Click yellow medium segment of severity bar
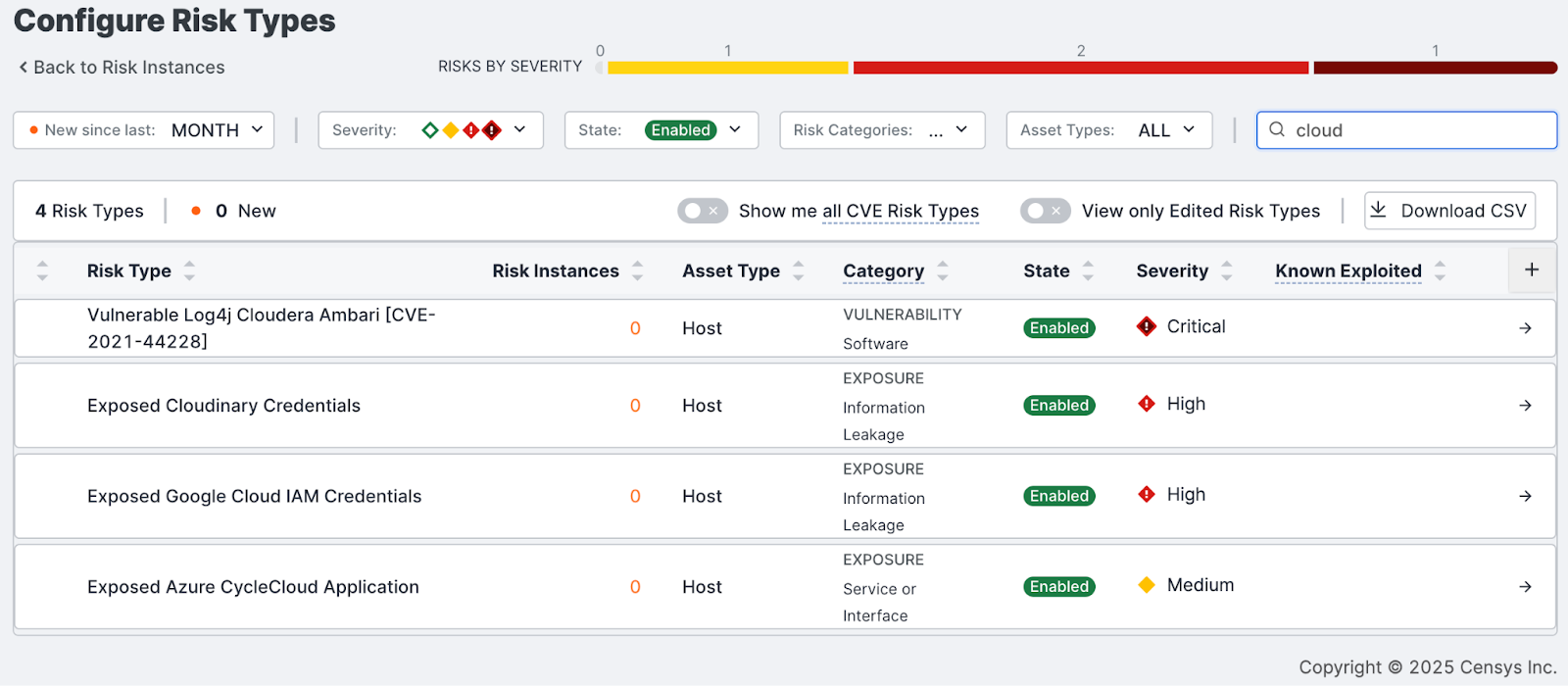Image resolution: width=1568 pixels, height=686 pixels. coord(727,68)
